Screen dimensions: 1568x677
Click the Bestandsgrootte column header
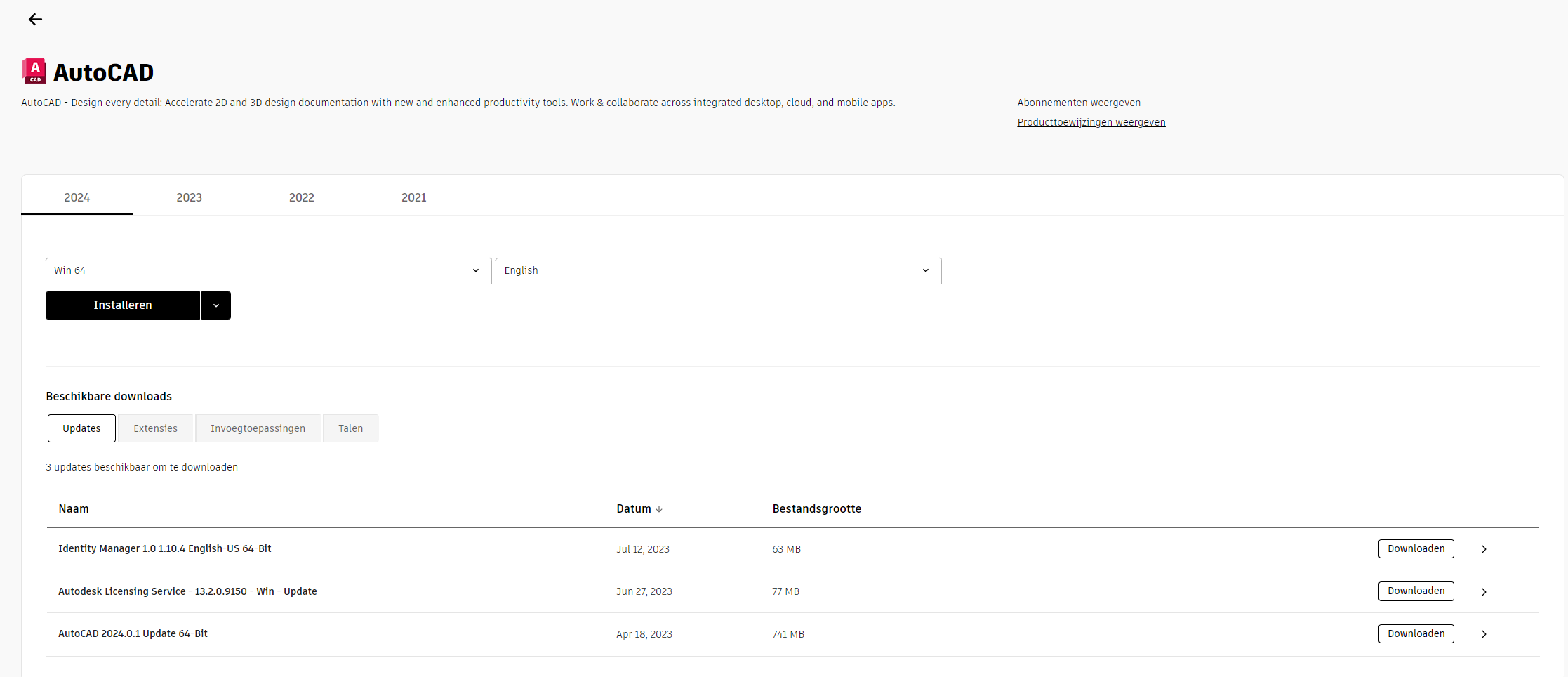pos(817,508)
